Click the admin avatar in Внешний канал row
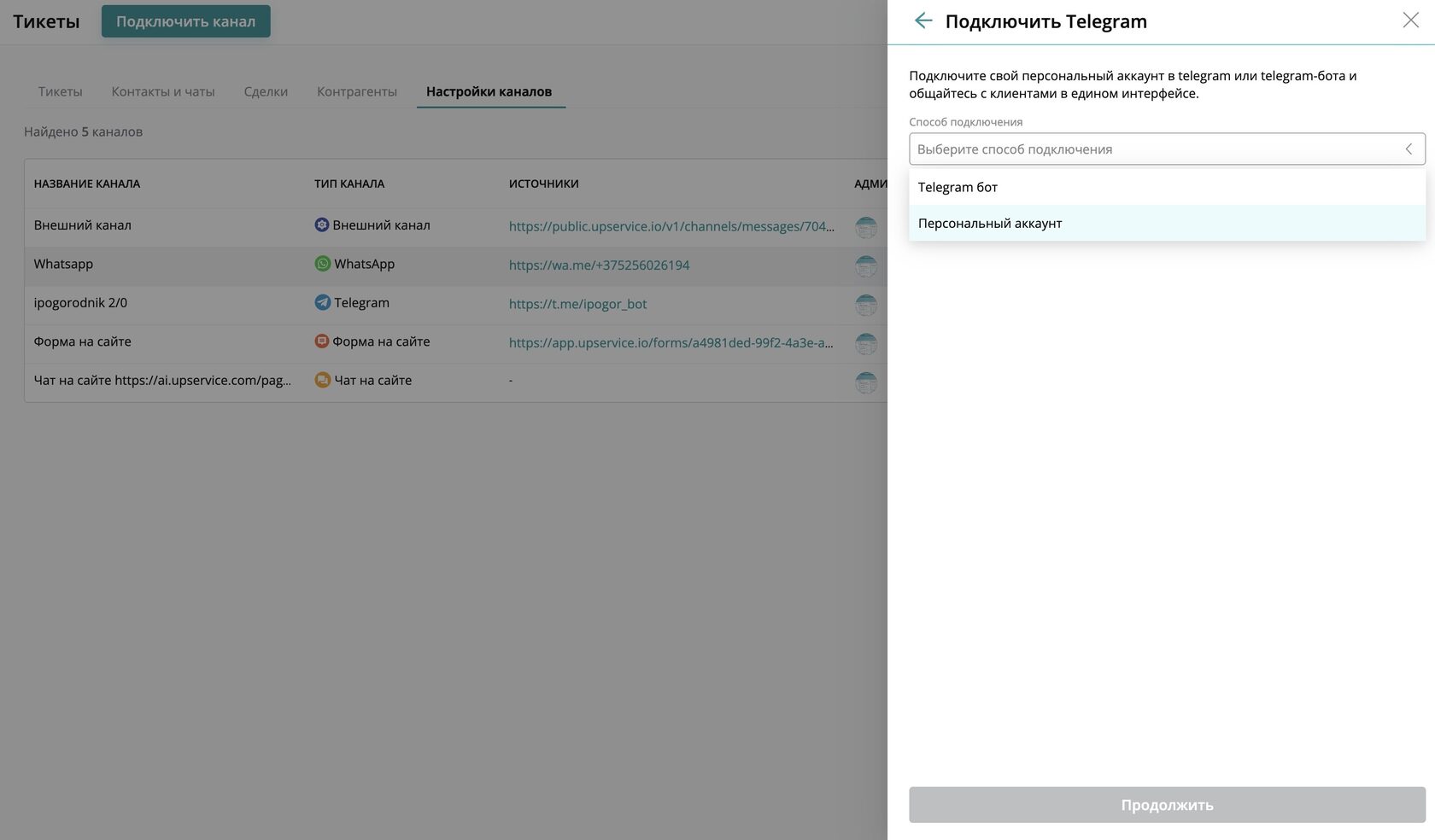The height and width of the screenshot is (840, 1435). [866, 227]
